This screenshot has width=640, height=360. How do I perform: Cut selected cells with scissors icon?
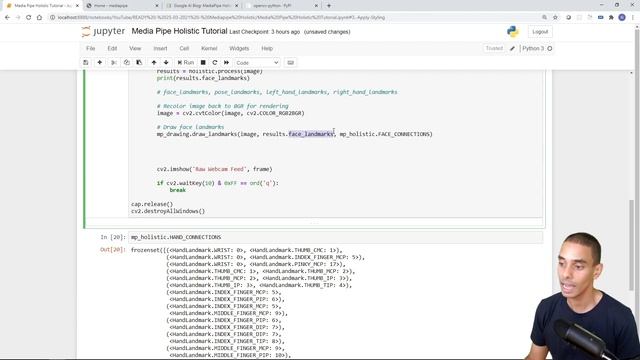(114, 62)
